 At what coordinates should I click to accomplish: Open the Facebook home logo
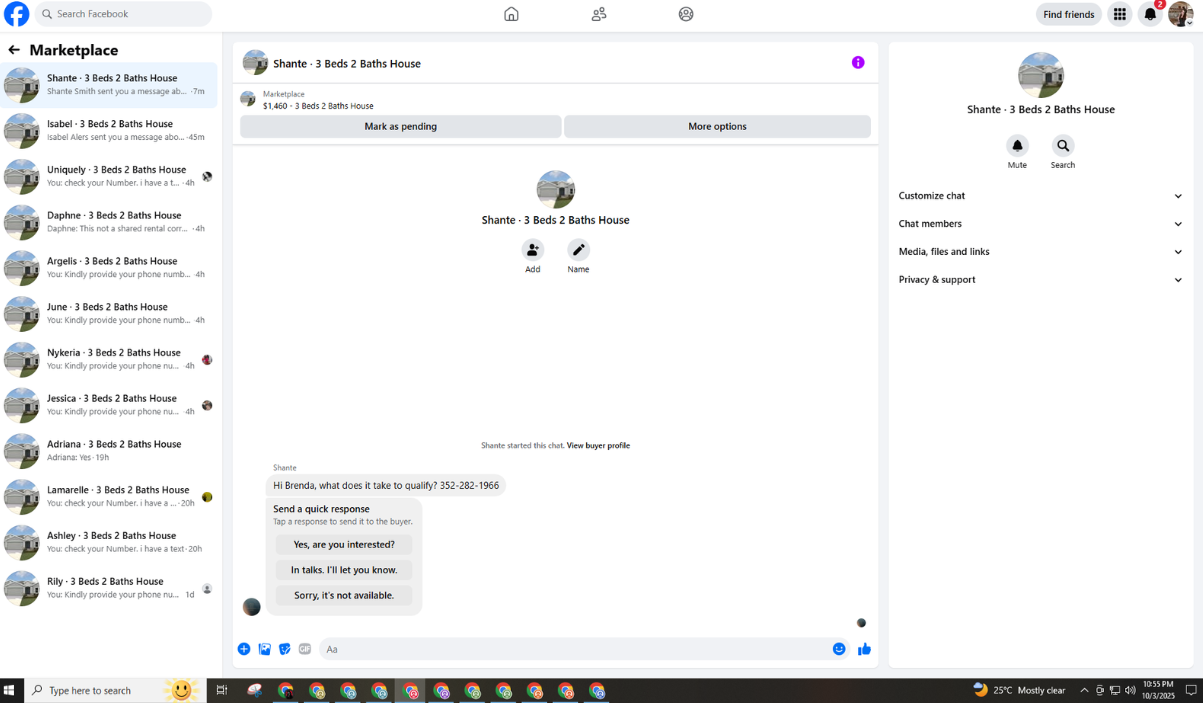tap(17, 14)
